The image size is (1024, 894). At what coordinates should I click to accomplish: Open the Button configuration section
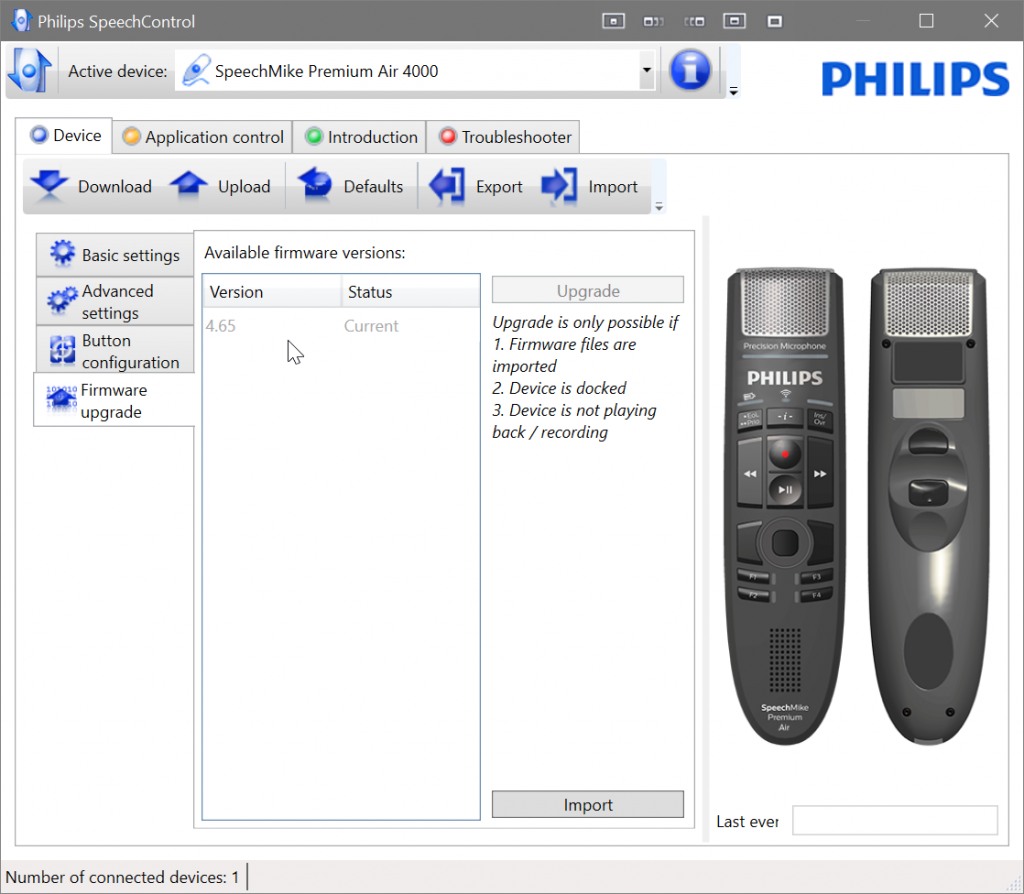pyautogui.click(x=115, y=351)
